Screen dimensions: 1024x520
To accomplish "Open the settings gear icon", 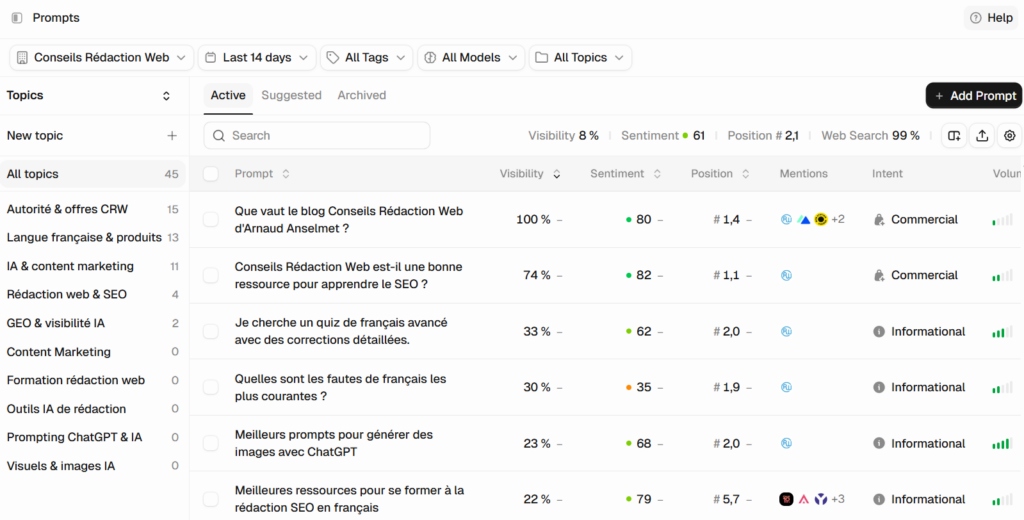I will [1010, 136].
